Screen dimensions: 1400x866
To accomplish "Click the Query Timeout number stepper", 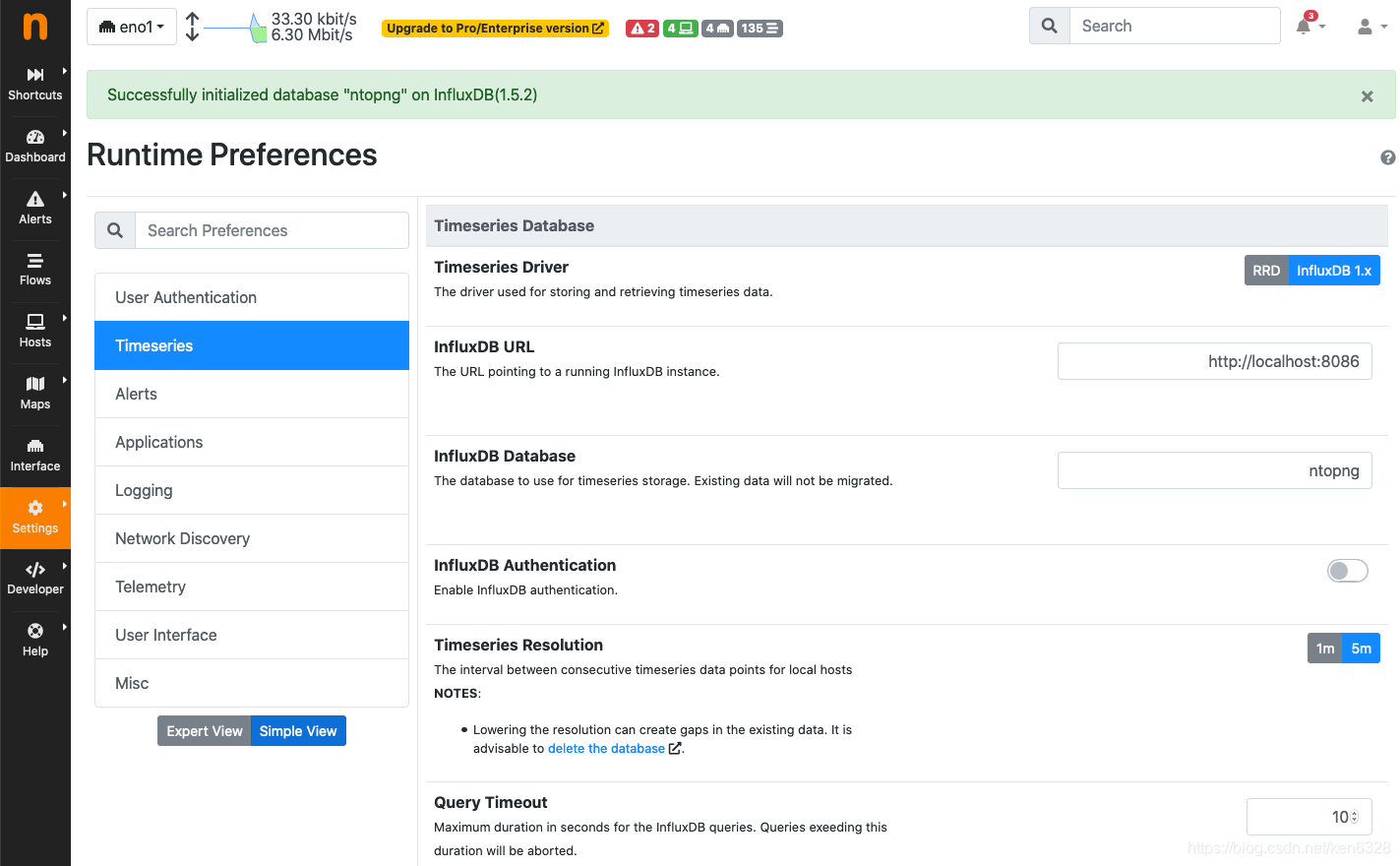I will tap(1354, 817).
